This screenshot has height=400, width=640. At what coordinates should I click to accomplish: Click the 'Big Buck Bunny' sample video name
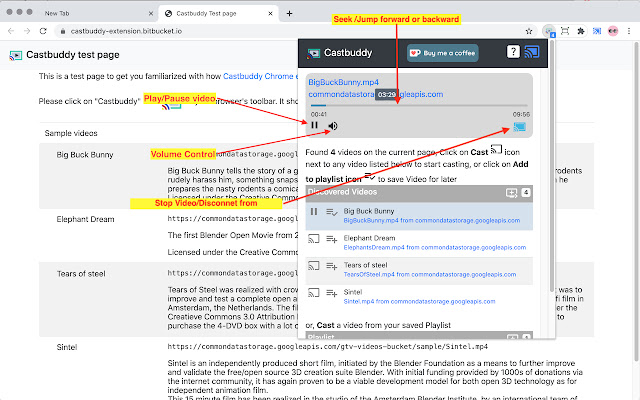point(85,155)
